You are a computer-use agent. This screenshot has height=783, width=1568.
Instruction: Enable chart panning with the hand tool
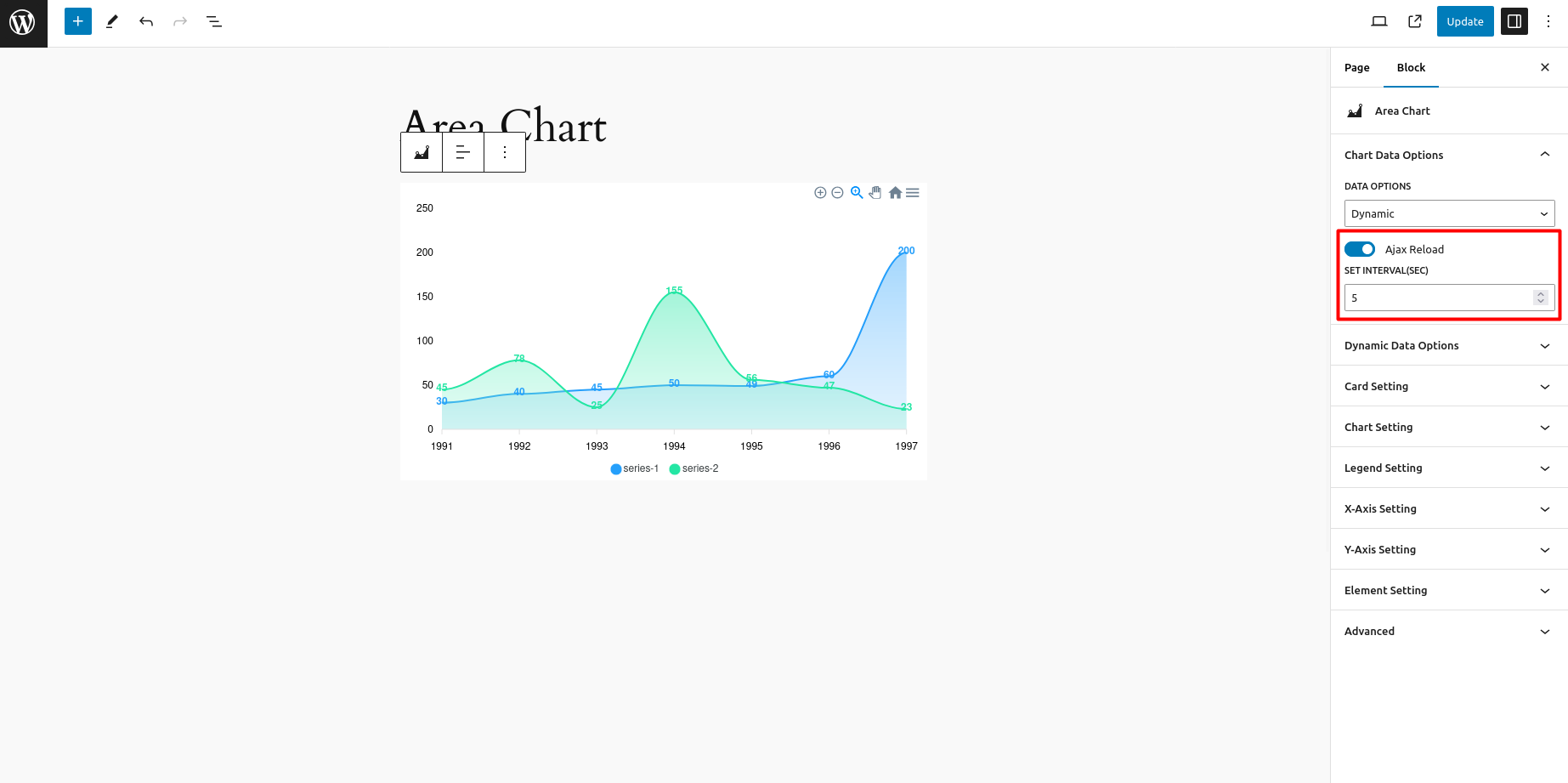click(x=875, y=192)
